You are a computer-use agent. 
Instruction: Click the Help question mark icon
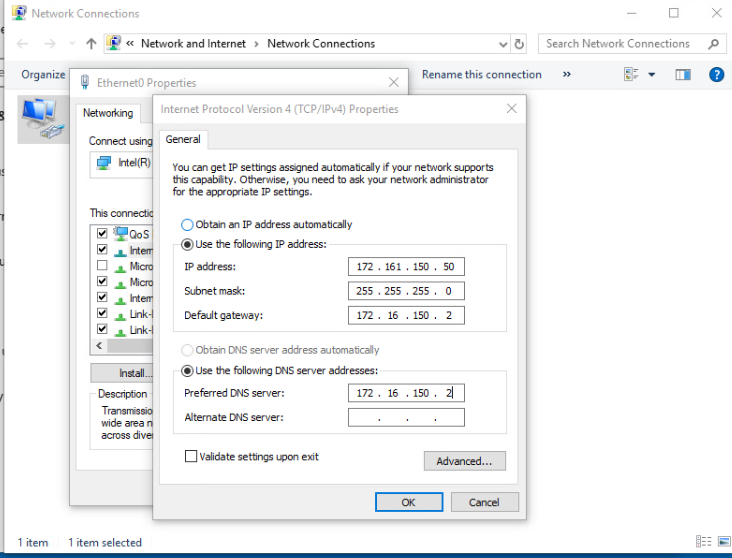(716, 75)
